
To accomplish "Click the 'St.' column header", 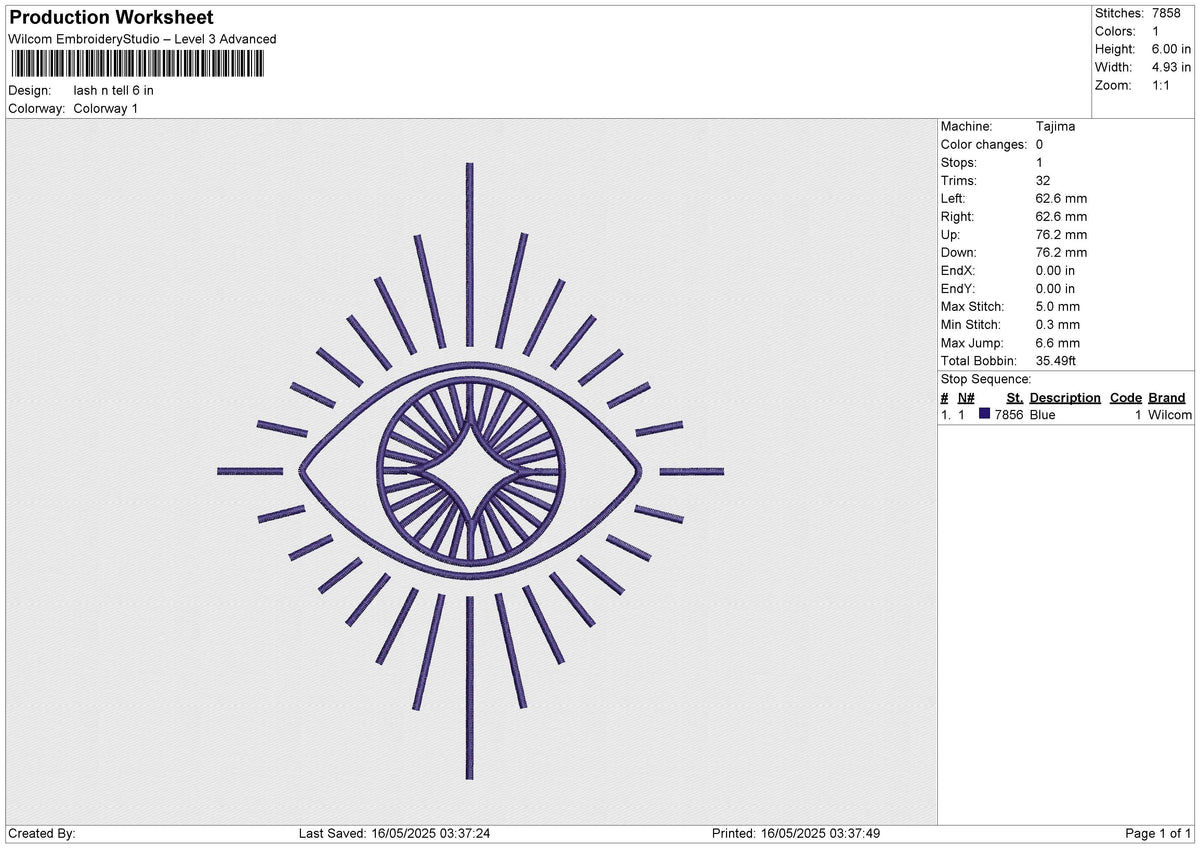I will (1015, 397).
